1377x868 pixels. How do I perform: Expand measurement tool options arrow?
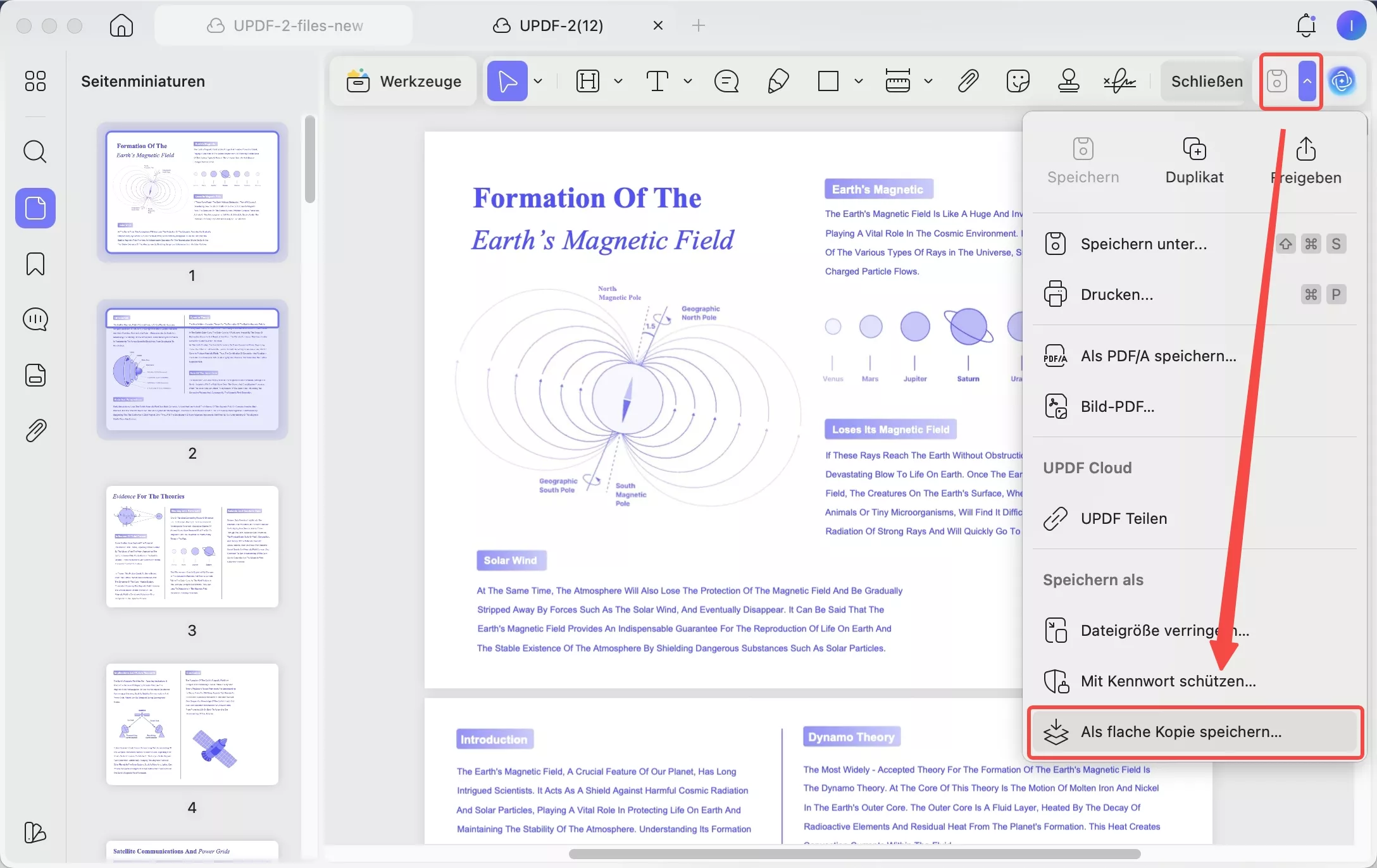pyautogui.click(x=928, y=81)
